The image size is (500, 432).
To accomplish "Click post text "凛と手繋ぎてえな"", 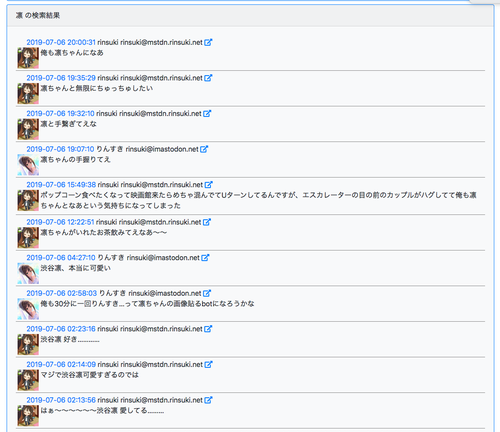I will tap(69, 124).
